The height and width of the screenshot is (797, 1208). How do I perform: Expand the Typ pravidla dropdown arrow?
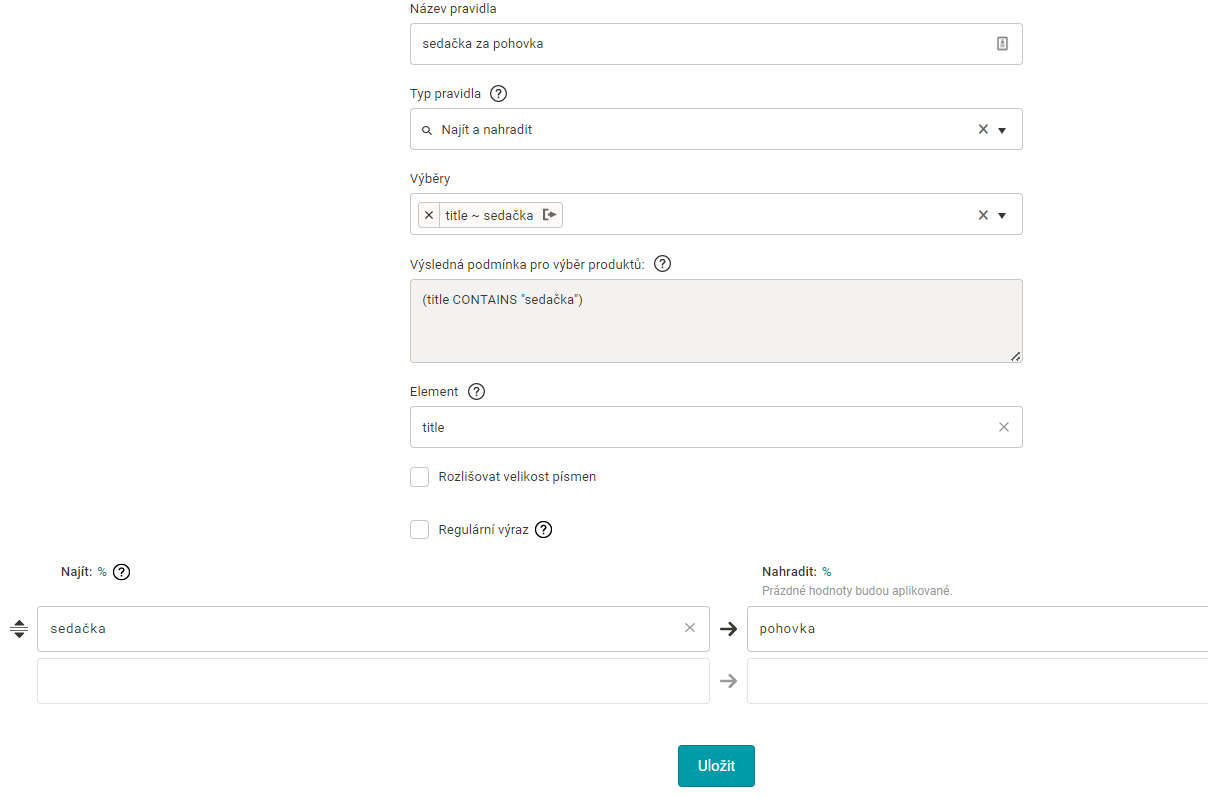1002,130
